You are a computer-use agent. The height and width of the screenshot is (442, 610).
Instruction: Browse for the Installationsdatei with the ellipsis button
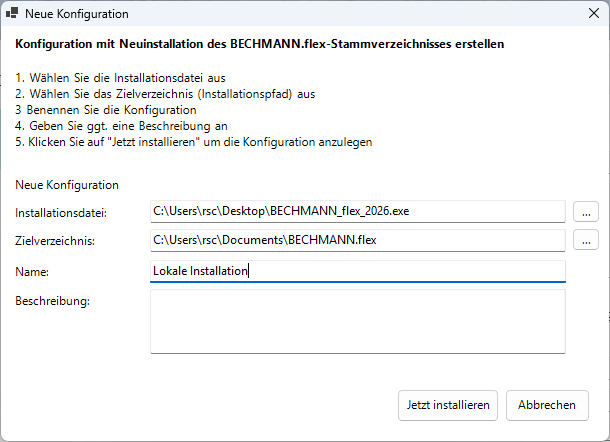click(586, 212)
